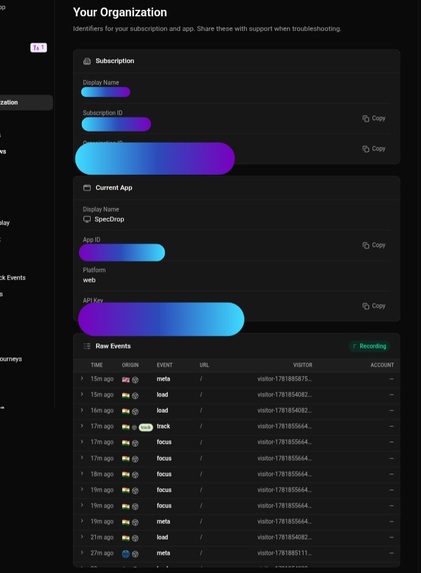This screenshot has height=573, width=421.
Task: Click the Subscription section title
Action: click(x=115, y=61)
